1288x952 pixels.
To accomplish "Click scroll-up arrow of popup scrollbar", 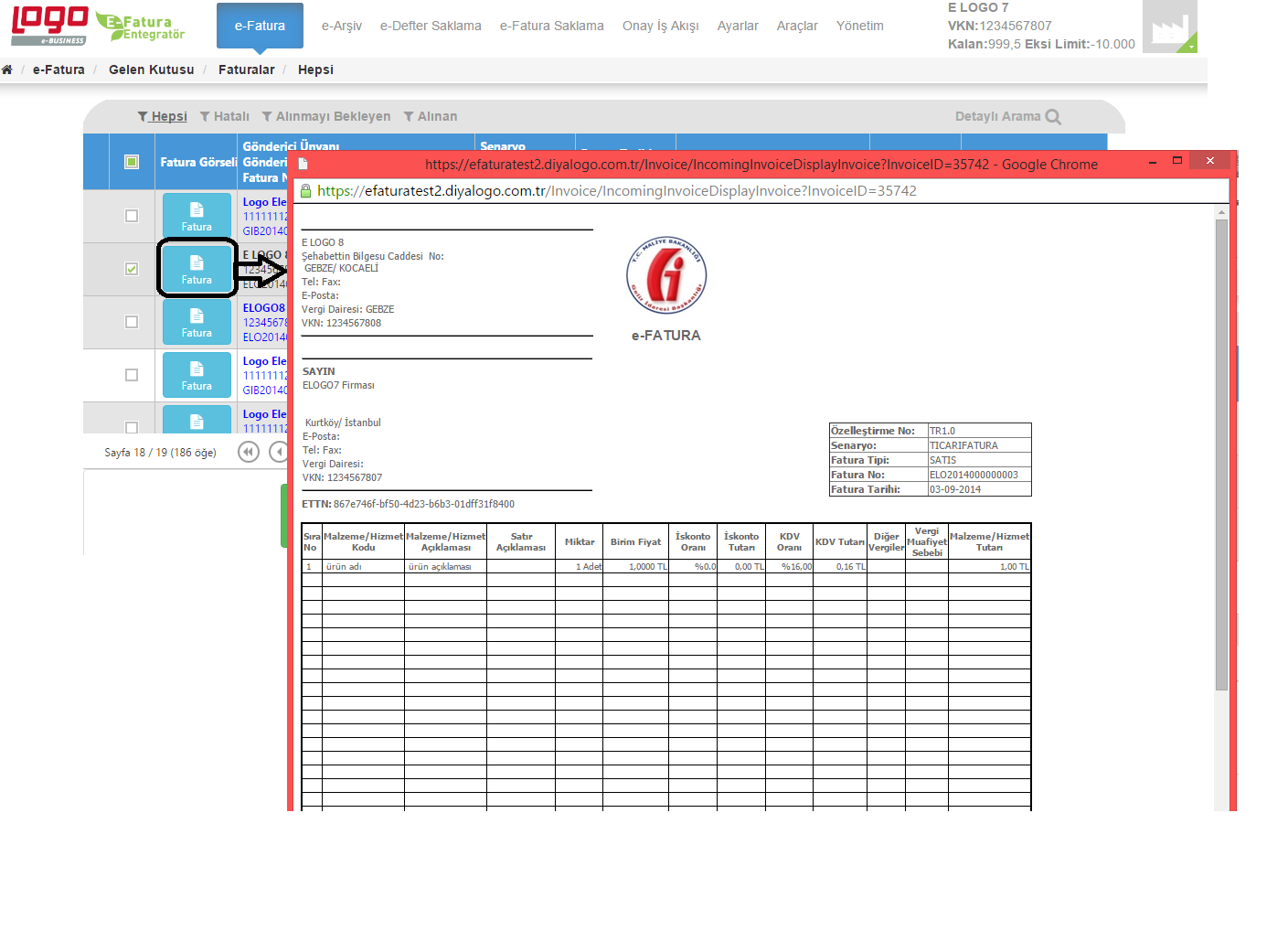I will 1221,212.
